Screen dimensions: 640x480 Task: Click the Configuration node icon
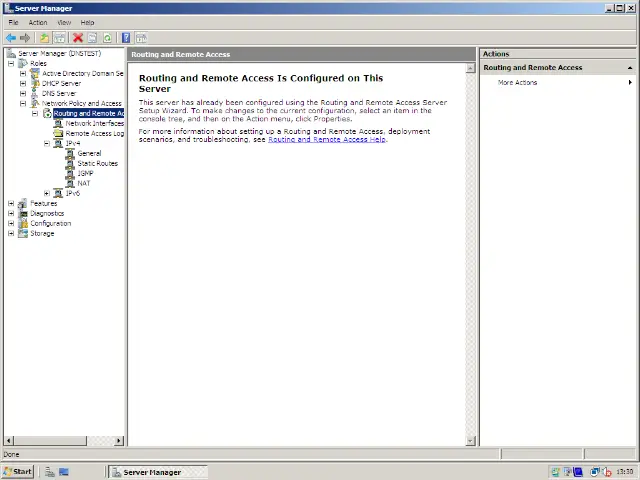[x=23, y=223]
